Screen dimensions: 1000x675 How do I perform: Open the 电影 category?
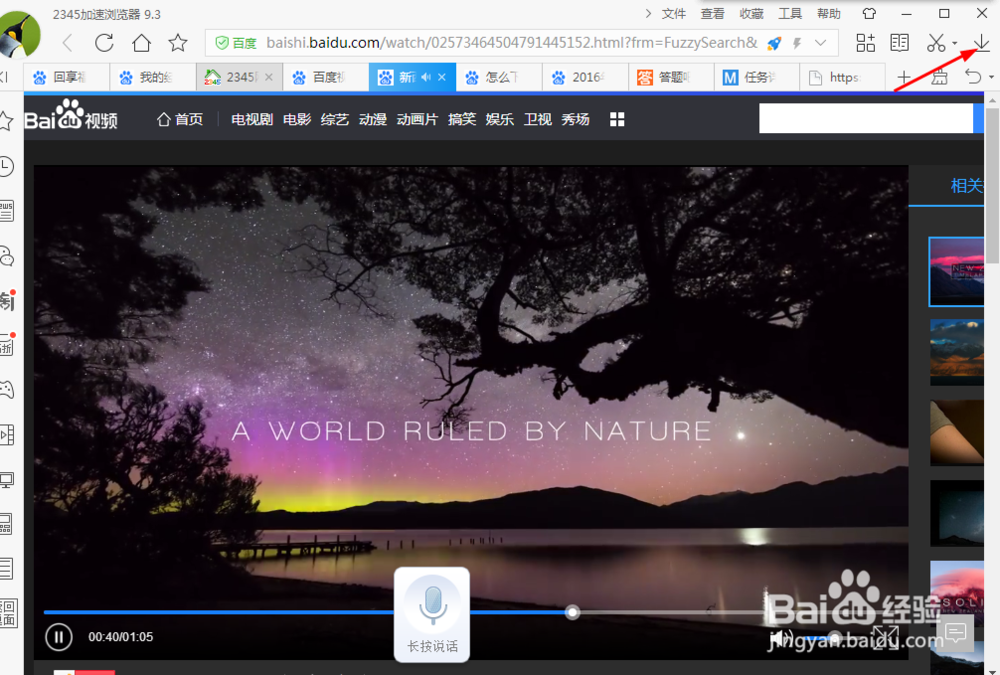[297, 119]
